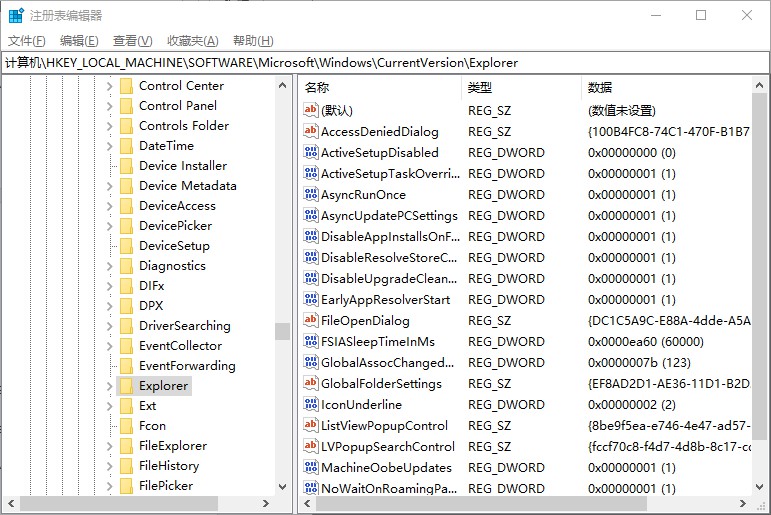
Task: Sort values by the 名称 column header
Action: [317, 88]
